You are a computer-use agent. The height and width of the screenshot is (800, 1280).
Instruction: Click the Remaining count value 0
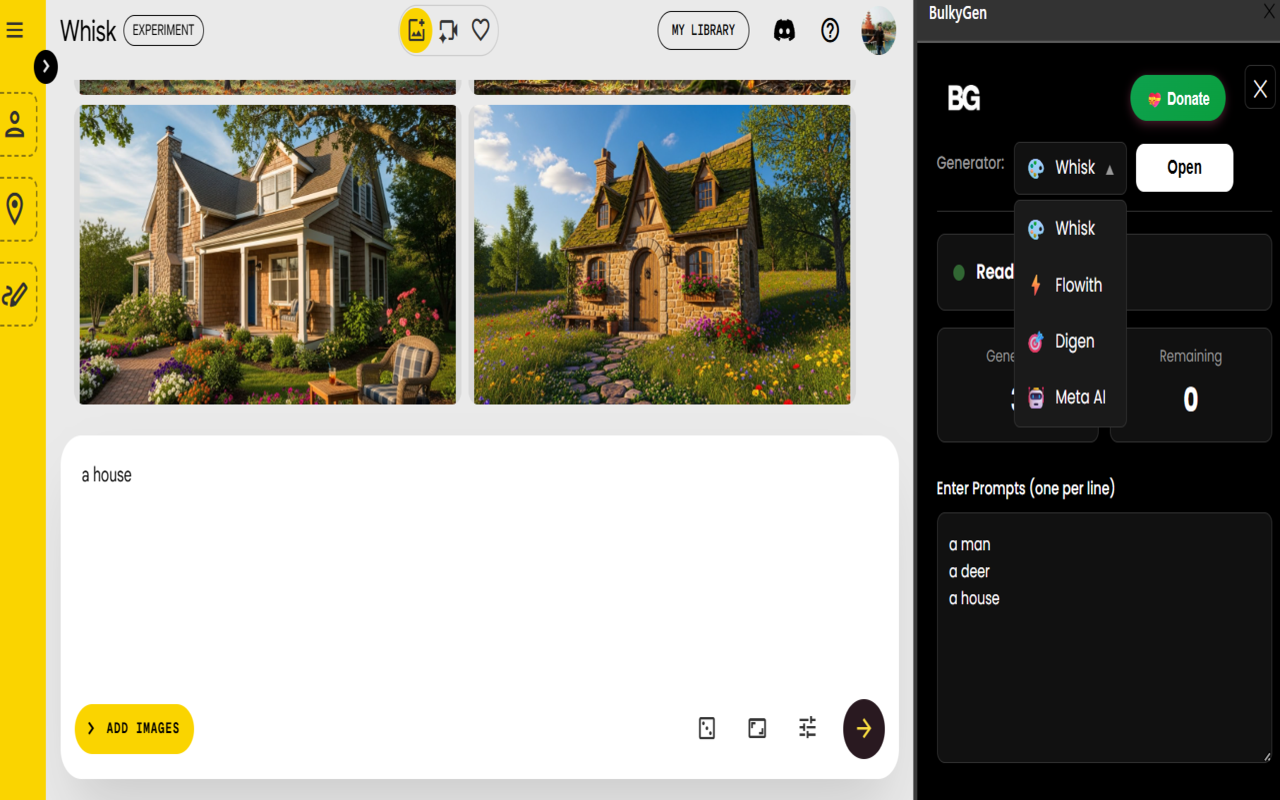pyautogui.click(x=1190, y=400)
